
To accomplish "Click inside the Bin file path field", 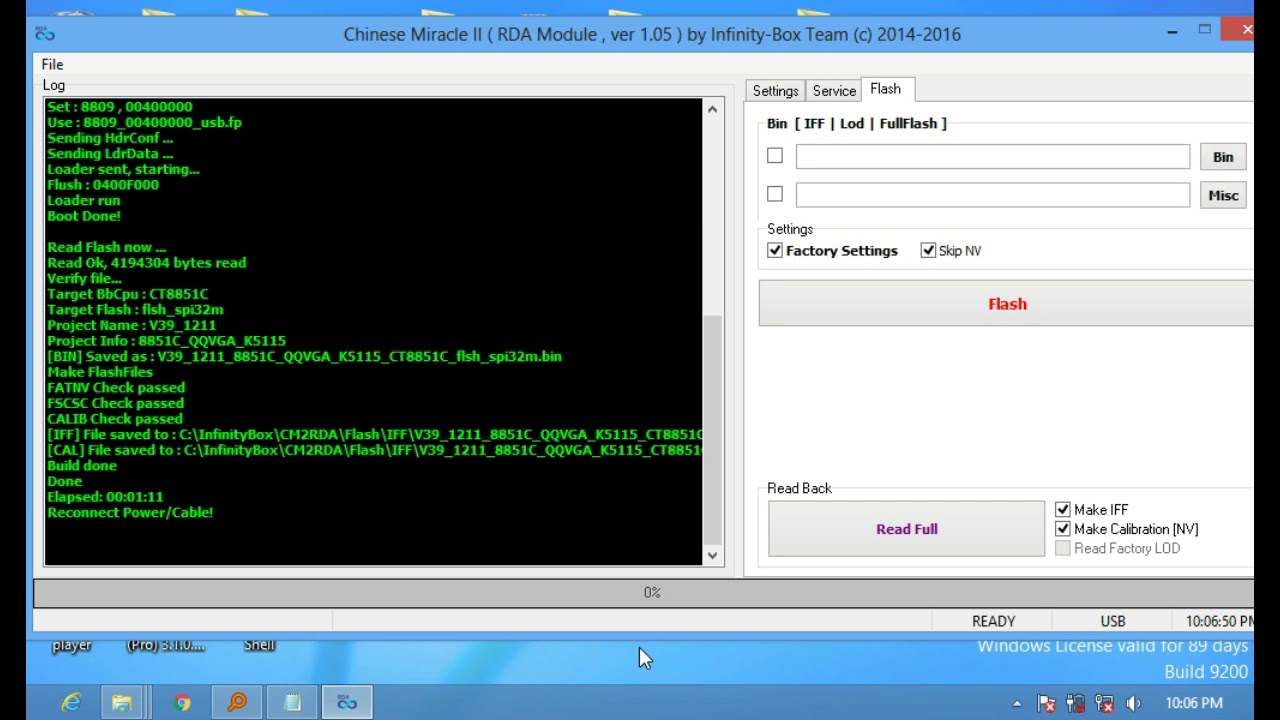I will [993, 157].
